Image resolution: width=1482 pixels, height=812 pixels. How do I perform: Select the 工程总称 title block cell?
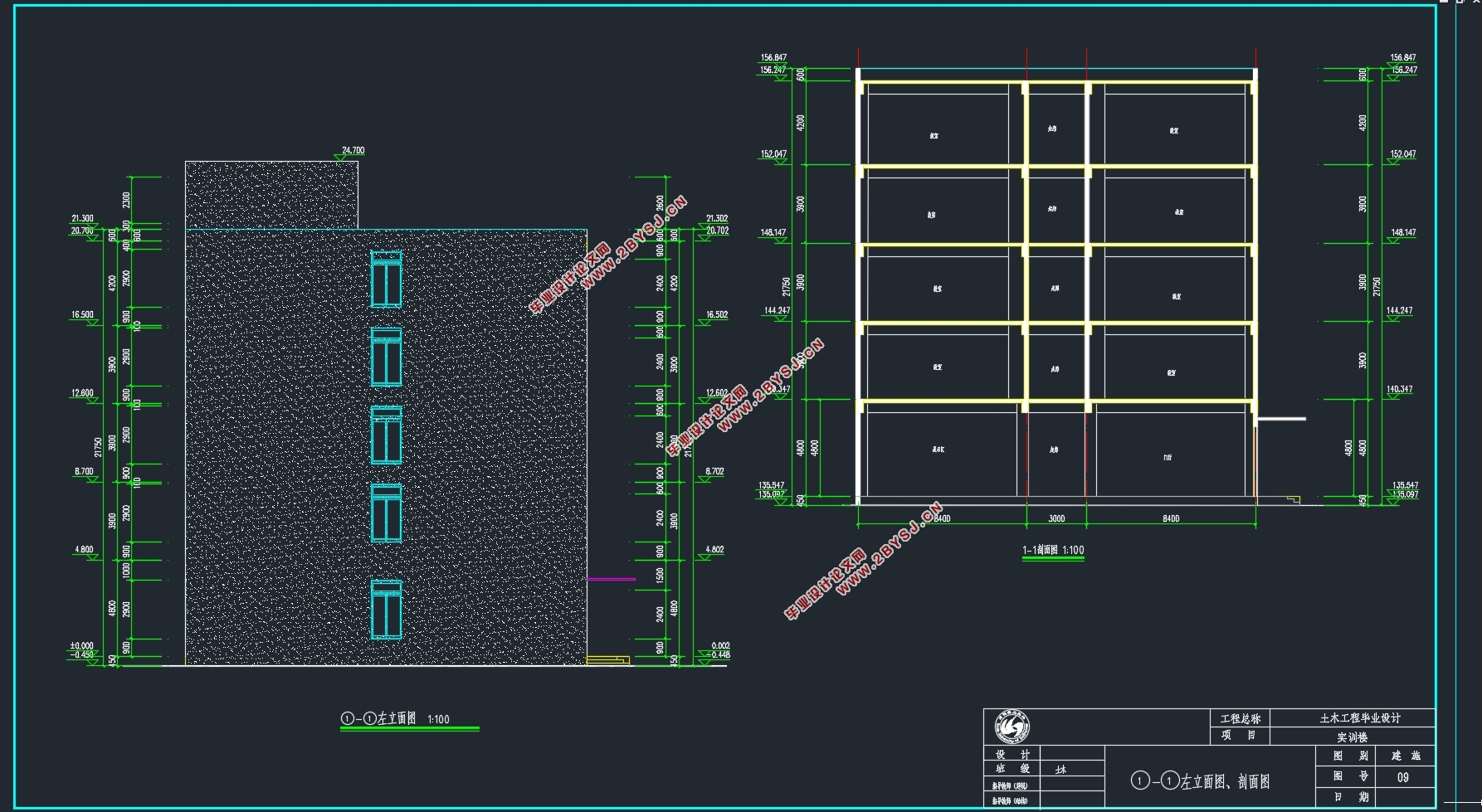[1240, 718]
